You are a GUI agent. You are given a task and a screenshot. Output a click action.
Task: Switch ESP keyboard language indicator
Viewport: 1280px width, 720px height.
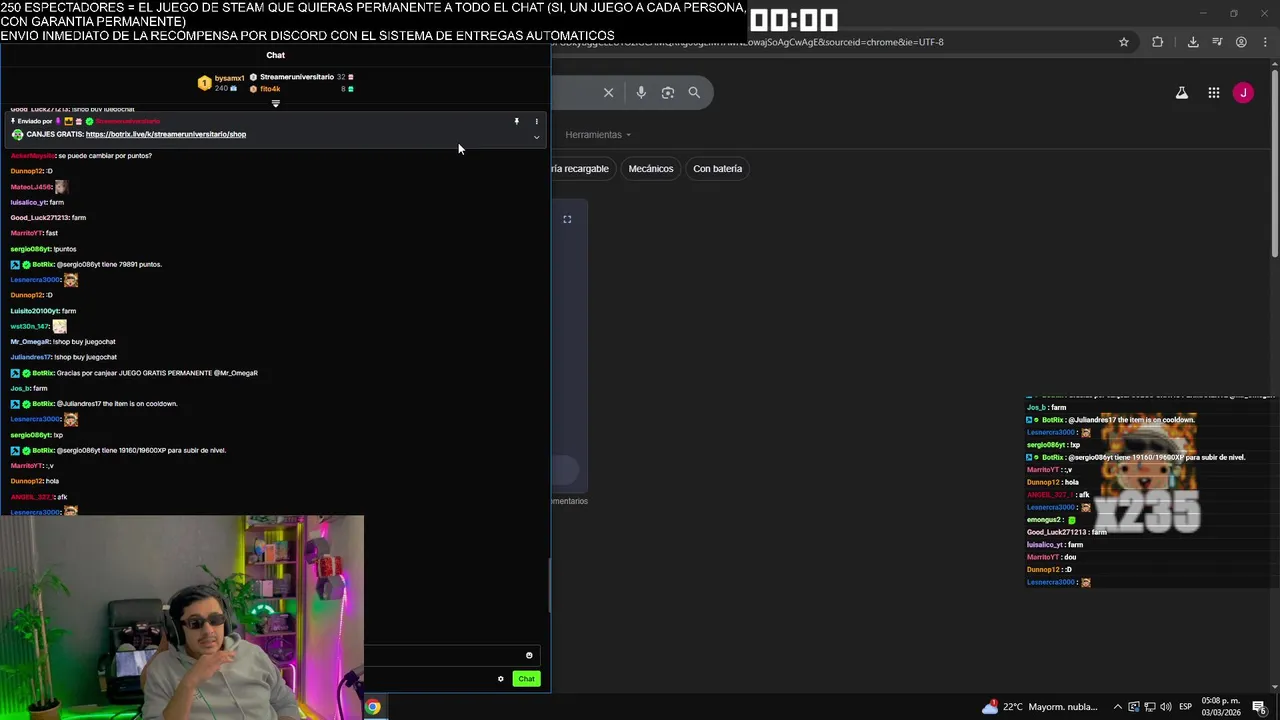(1185, 707)
